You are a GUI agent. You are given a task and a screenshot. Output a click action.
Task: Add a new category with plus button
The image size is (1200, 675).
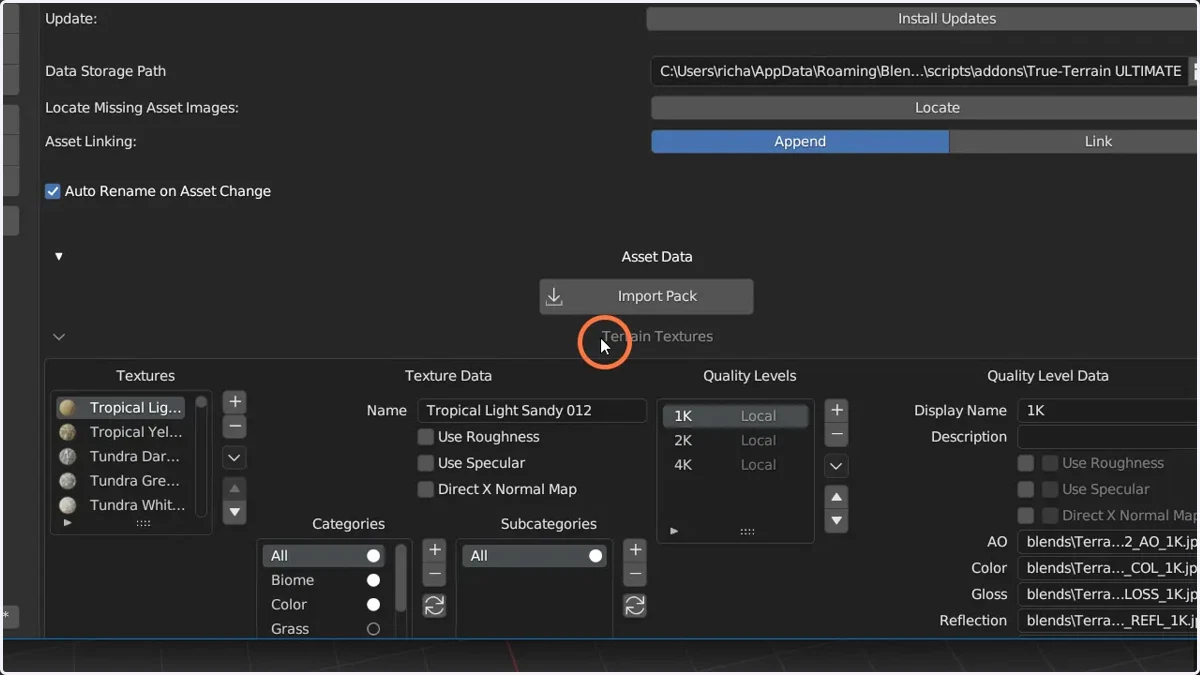coord(434,550)
